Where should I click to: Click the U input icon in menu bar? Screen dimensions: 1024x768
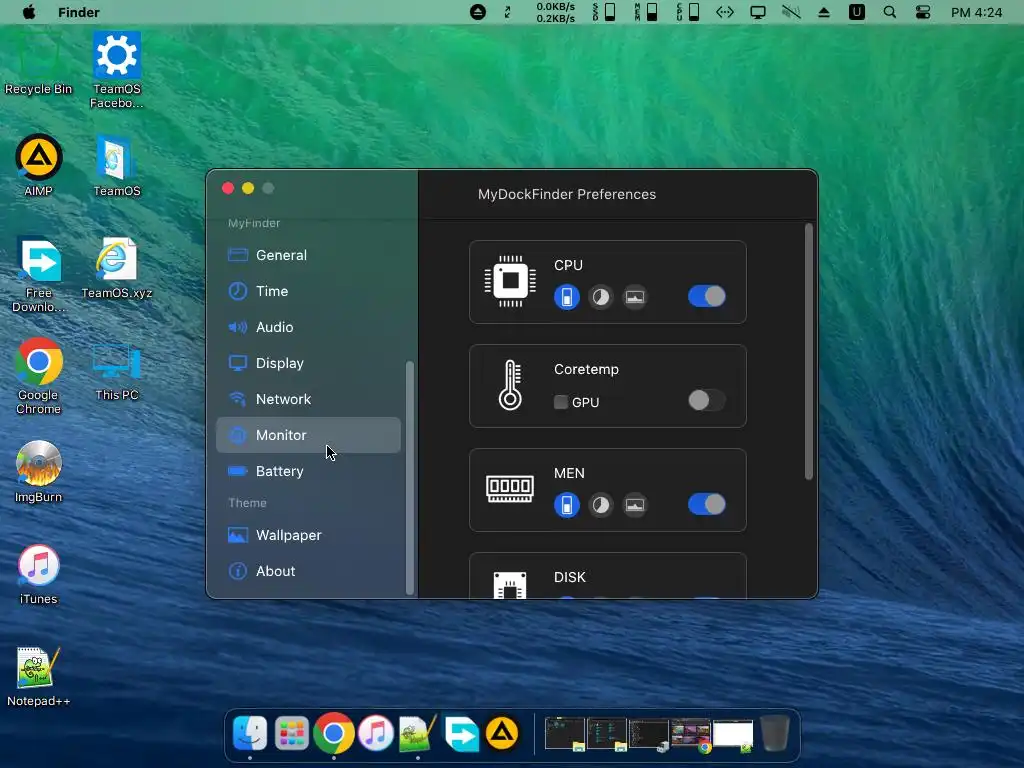[857, 12]
